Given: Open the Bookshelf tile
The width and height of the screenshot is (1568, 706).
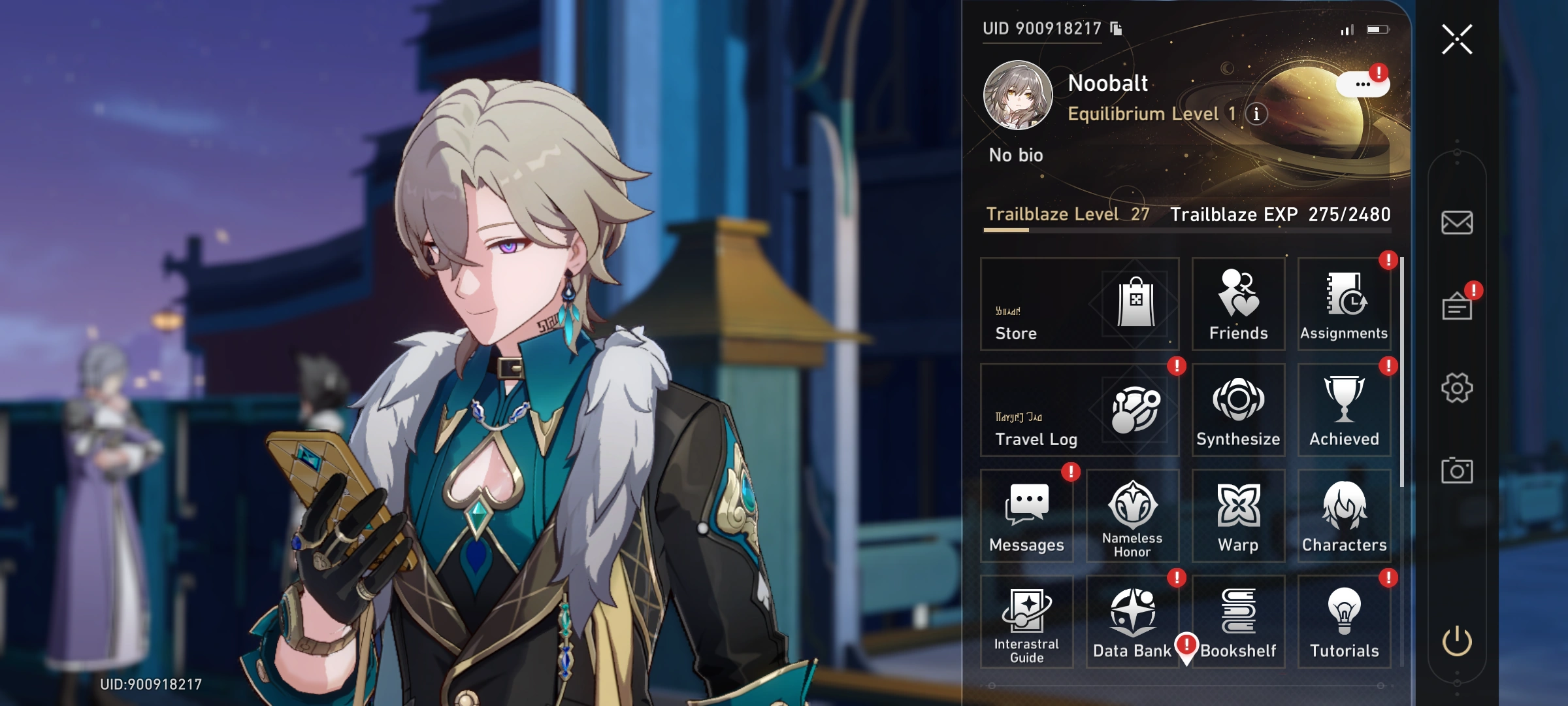Looking at the screenshot, I should click(1238, 622).
